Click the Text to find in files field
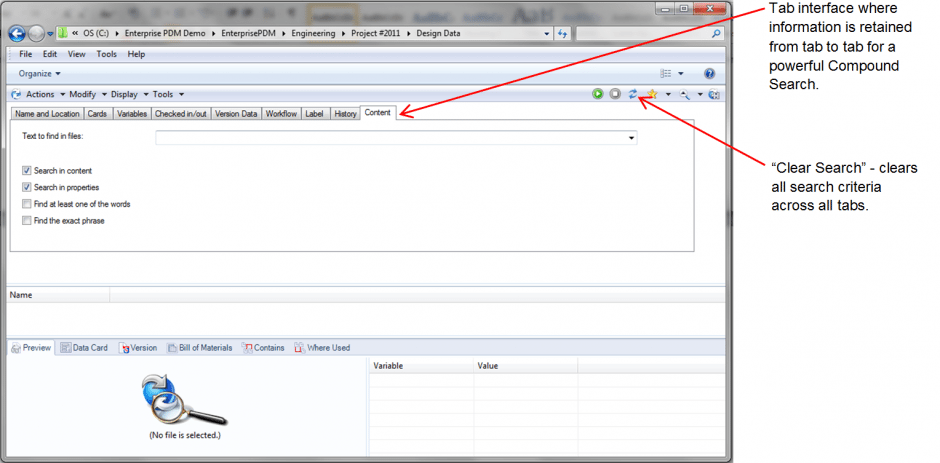The width and height of the screenshot is (940, 463). pyautogui.click(x=390, y=138)
